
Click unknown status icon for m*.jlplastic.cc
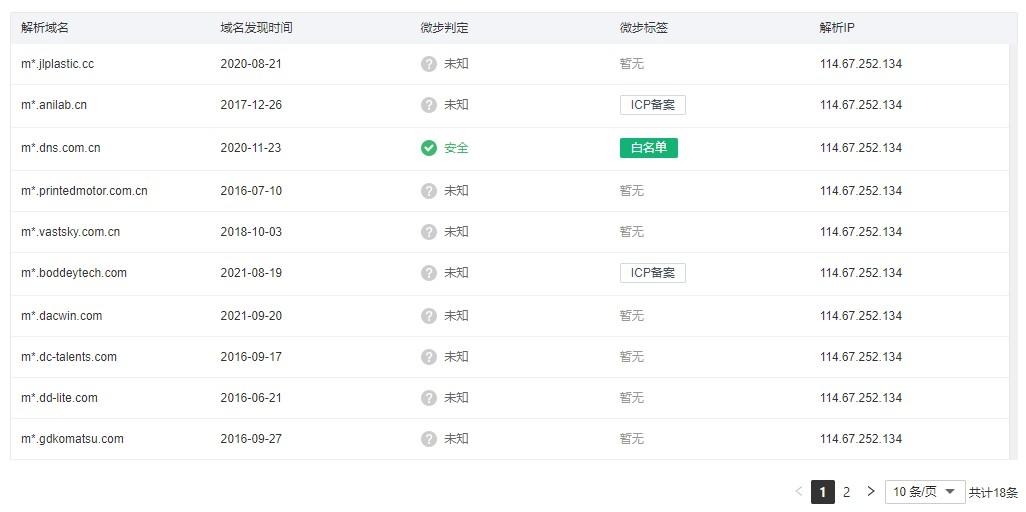[429, 64]
